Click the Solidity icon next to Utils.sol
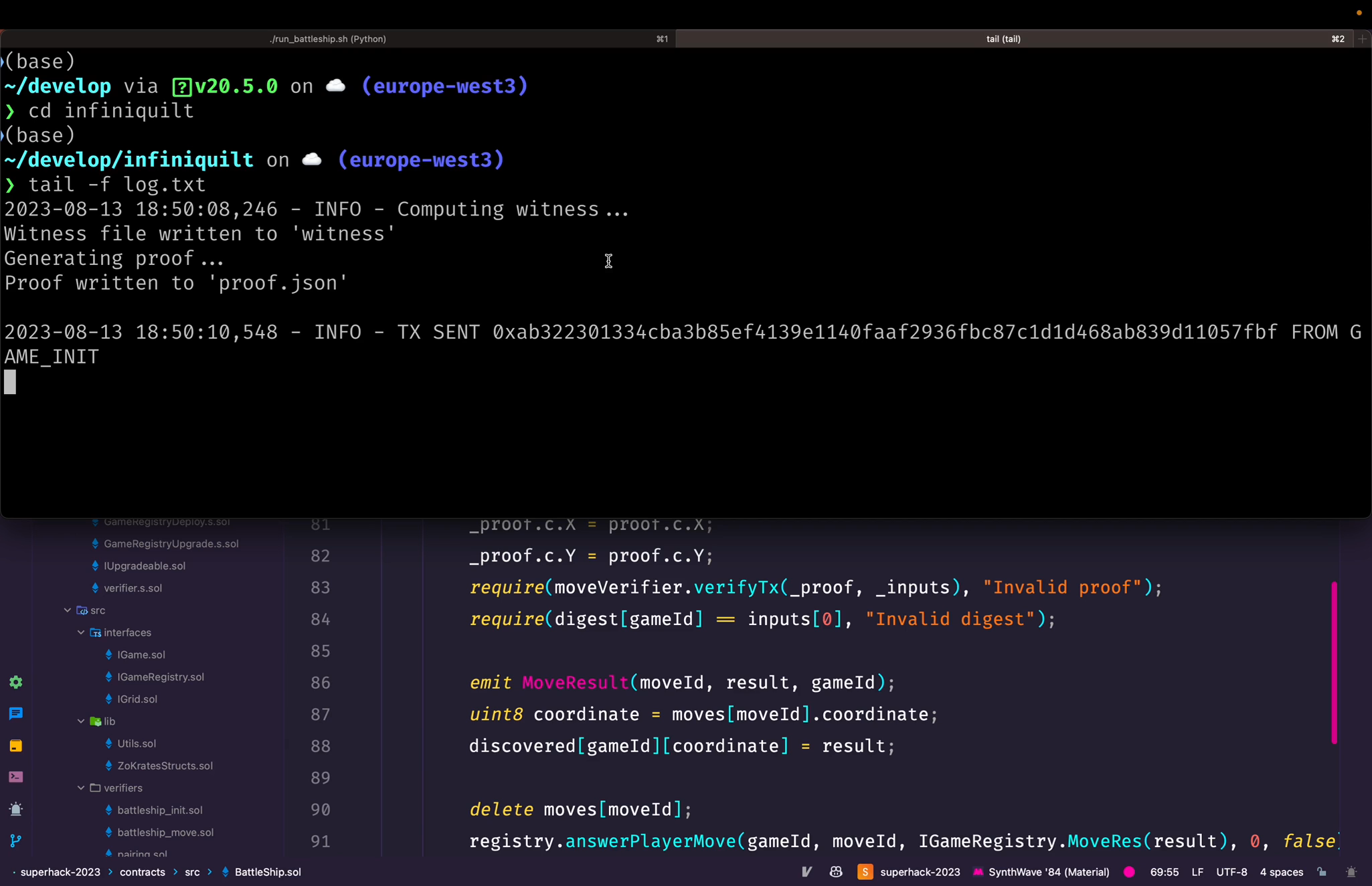The height and width of the screenshot is (886, 1372). 108,743
